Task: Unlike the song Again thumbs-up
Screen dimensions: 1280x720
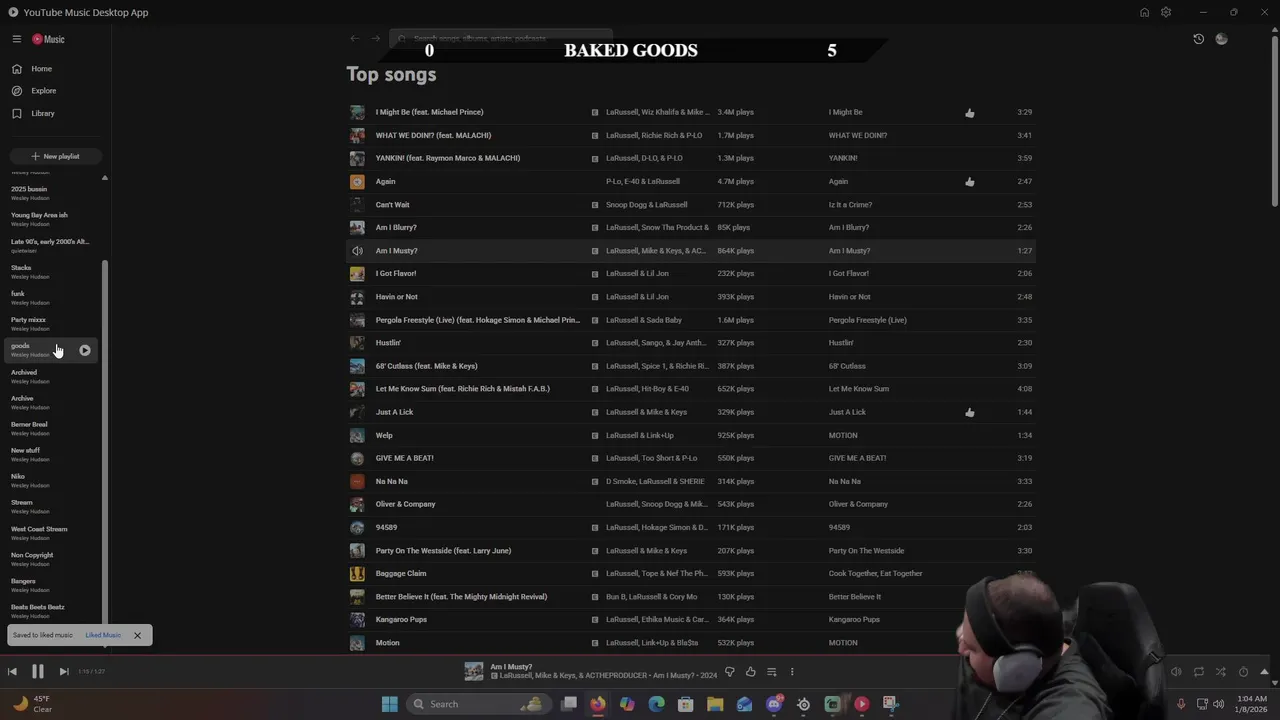Action: pyautogui.click(x=969, y=182)
